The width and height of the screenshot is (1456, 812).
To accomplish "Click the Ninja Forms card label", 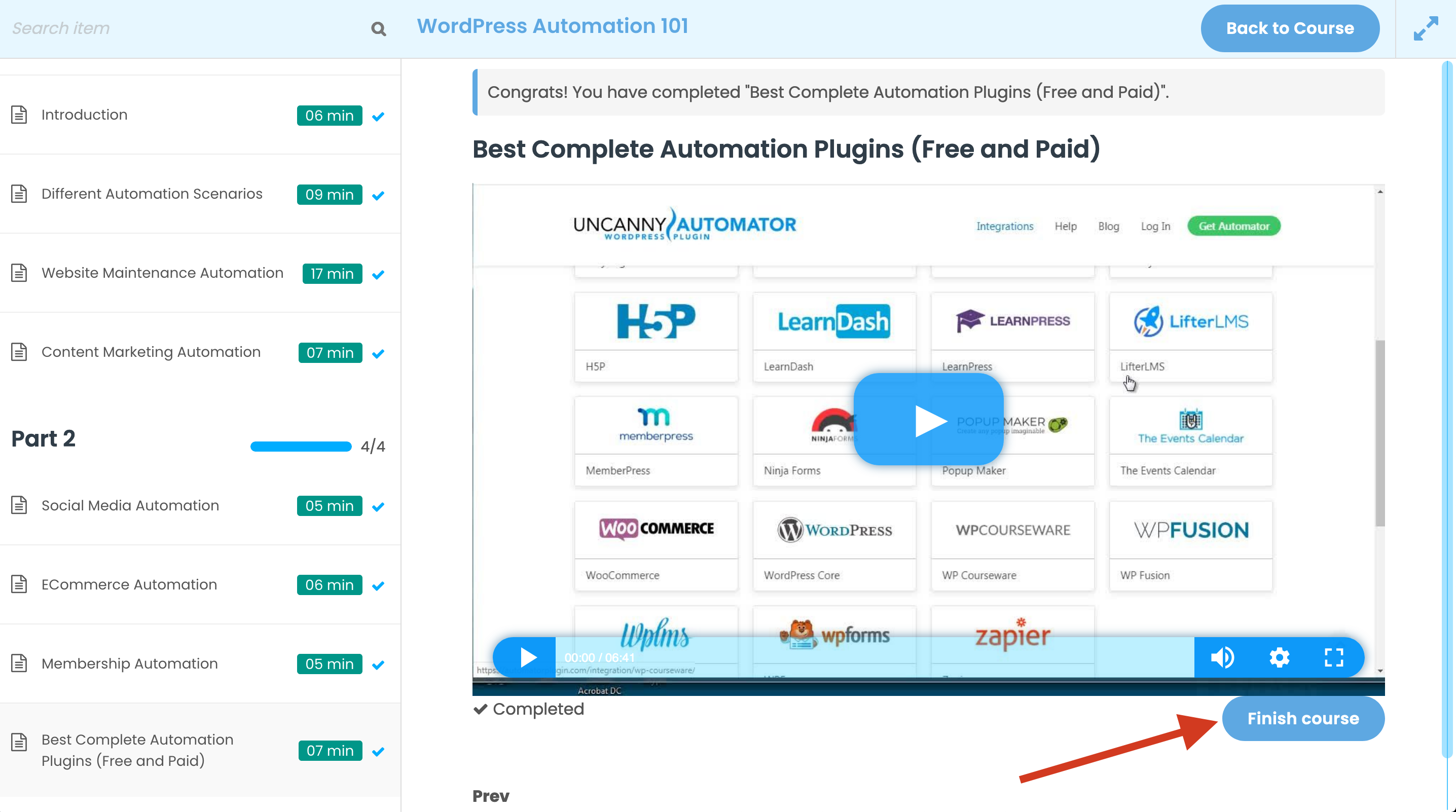I will 792,470.
